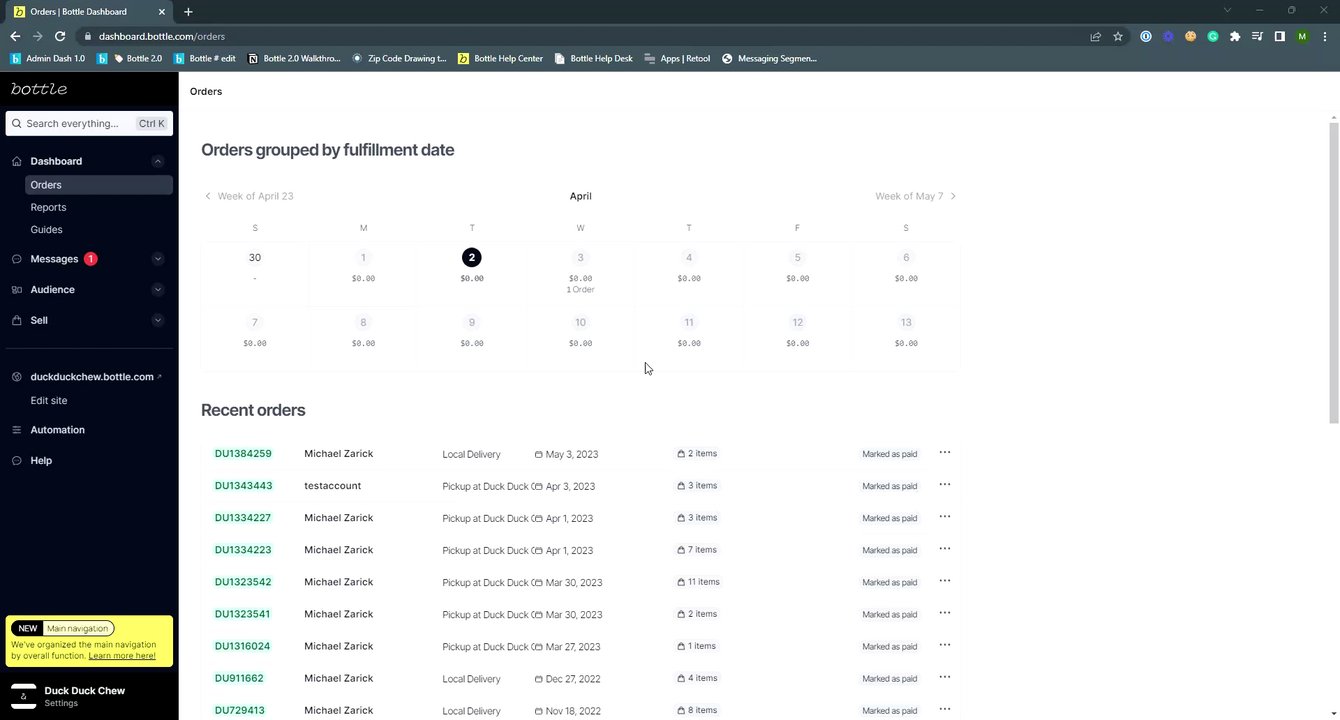Screen dimensions: 1340x720
Task: Click the globe icon beside duckduckchew.bottle.com
Action: 16,377
